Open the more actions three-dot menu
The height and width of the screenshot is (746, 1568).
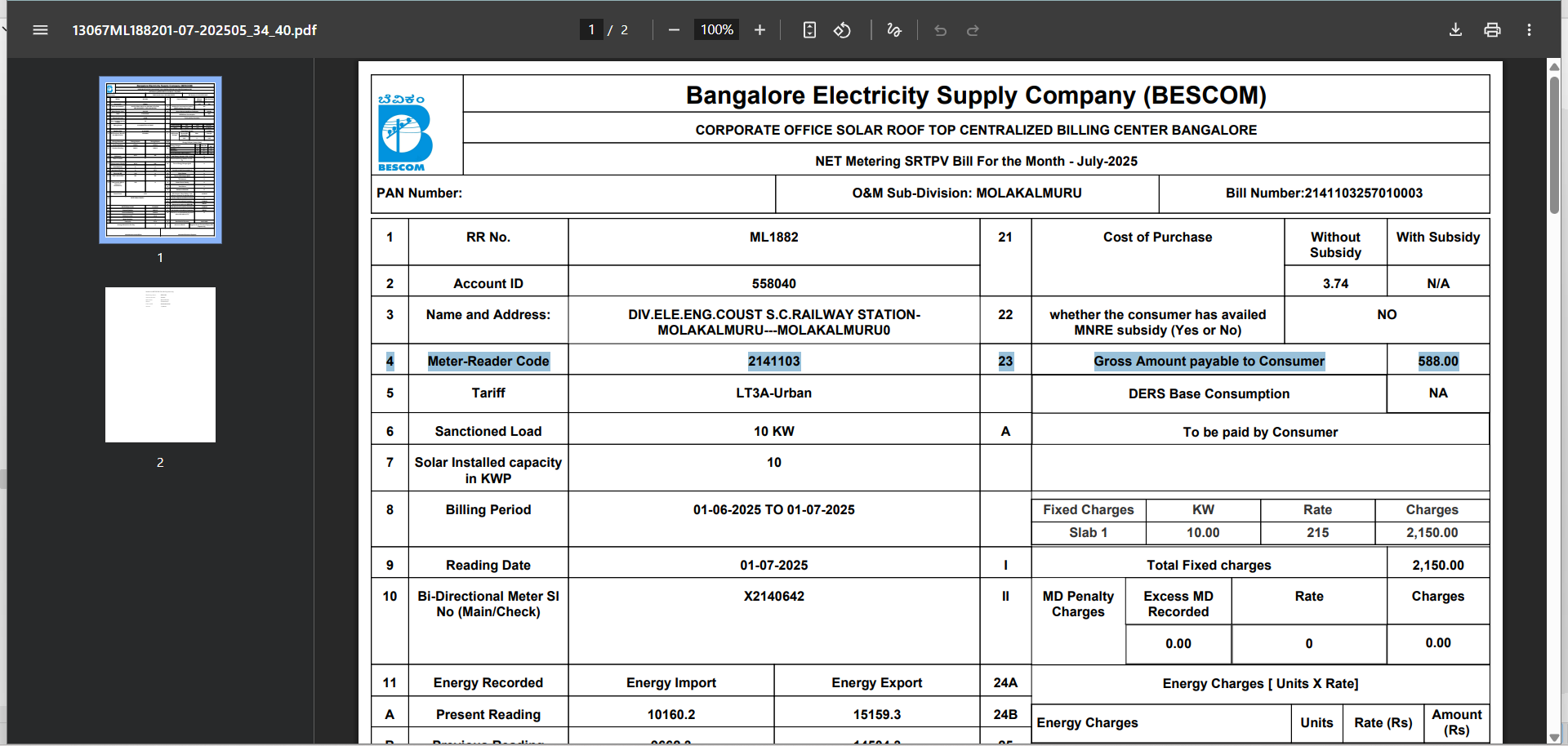(1529, 30)
